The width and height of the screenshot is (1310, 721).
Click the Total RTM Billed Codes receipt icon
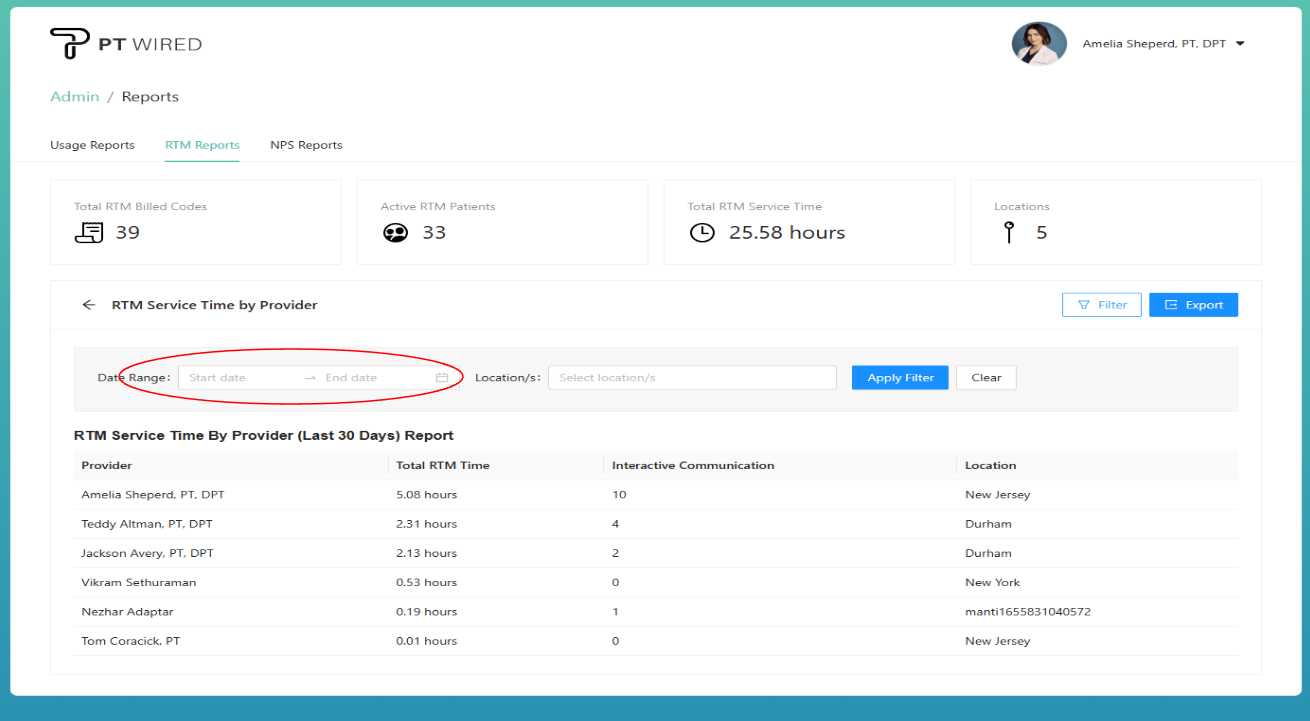pyautogui.click(x=89, y=233)
